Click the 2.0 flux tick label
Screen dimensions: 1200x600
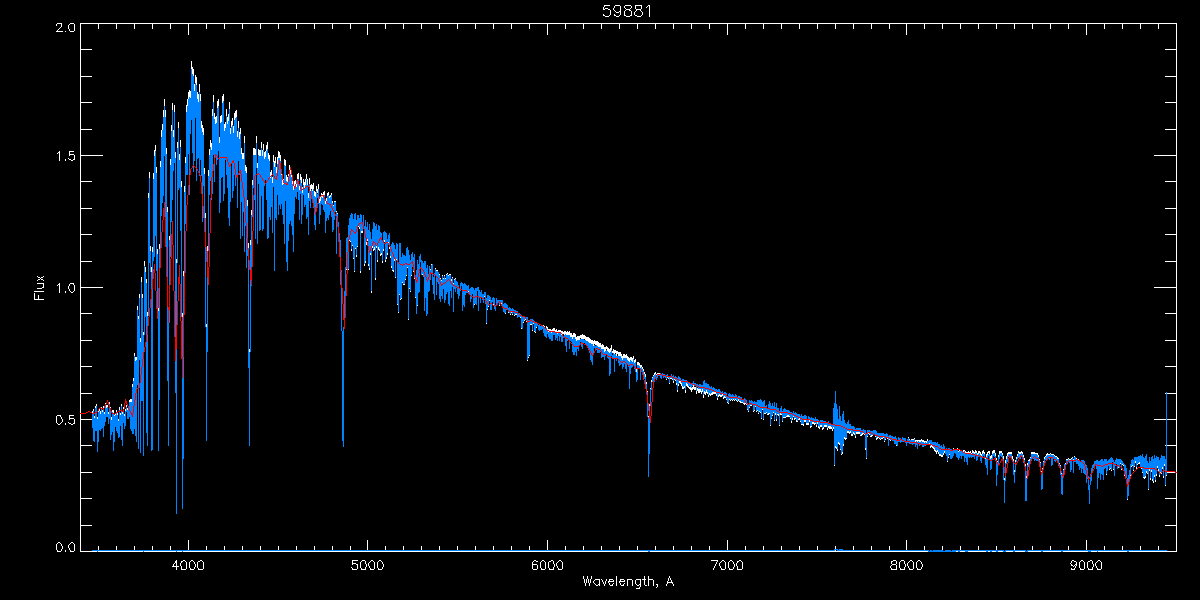point(65,29)
